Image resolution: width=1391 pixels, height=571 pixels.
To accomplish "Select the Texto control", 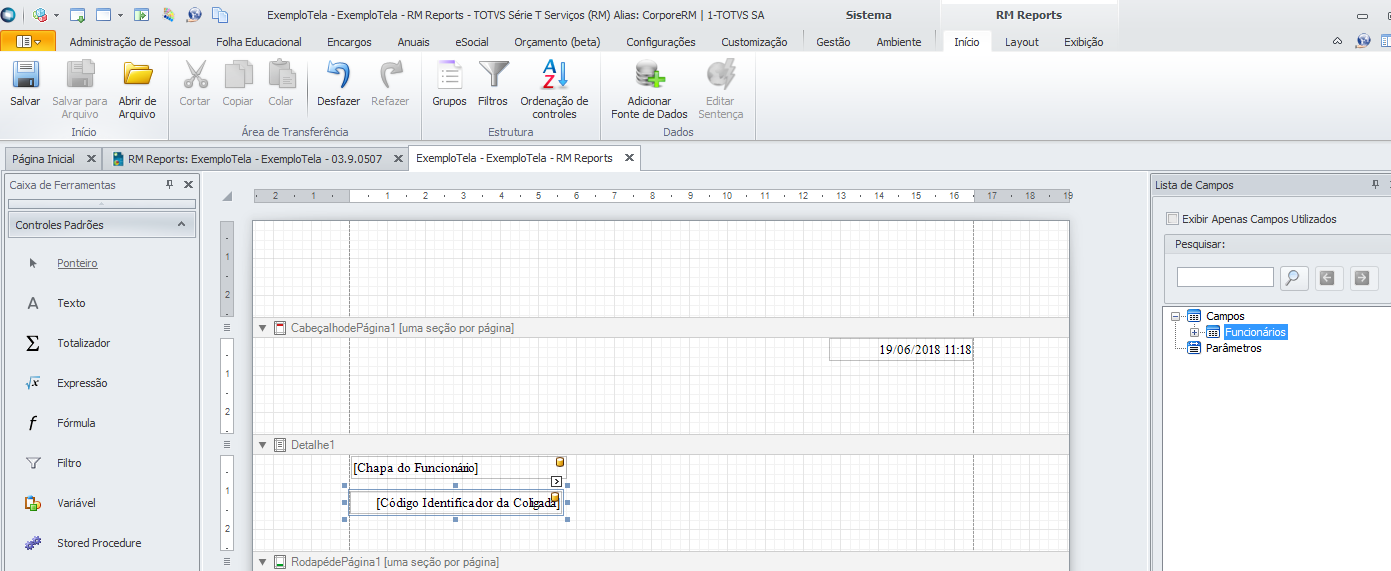I will click(71, 303).
